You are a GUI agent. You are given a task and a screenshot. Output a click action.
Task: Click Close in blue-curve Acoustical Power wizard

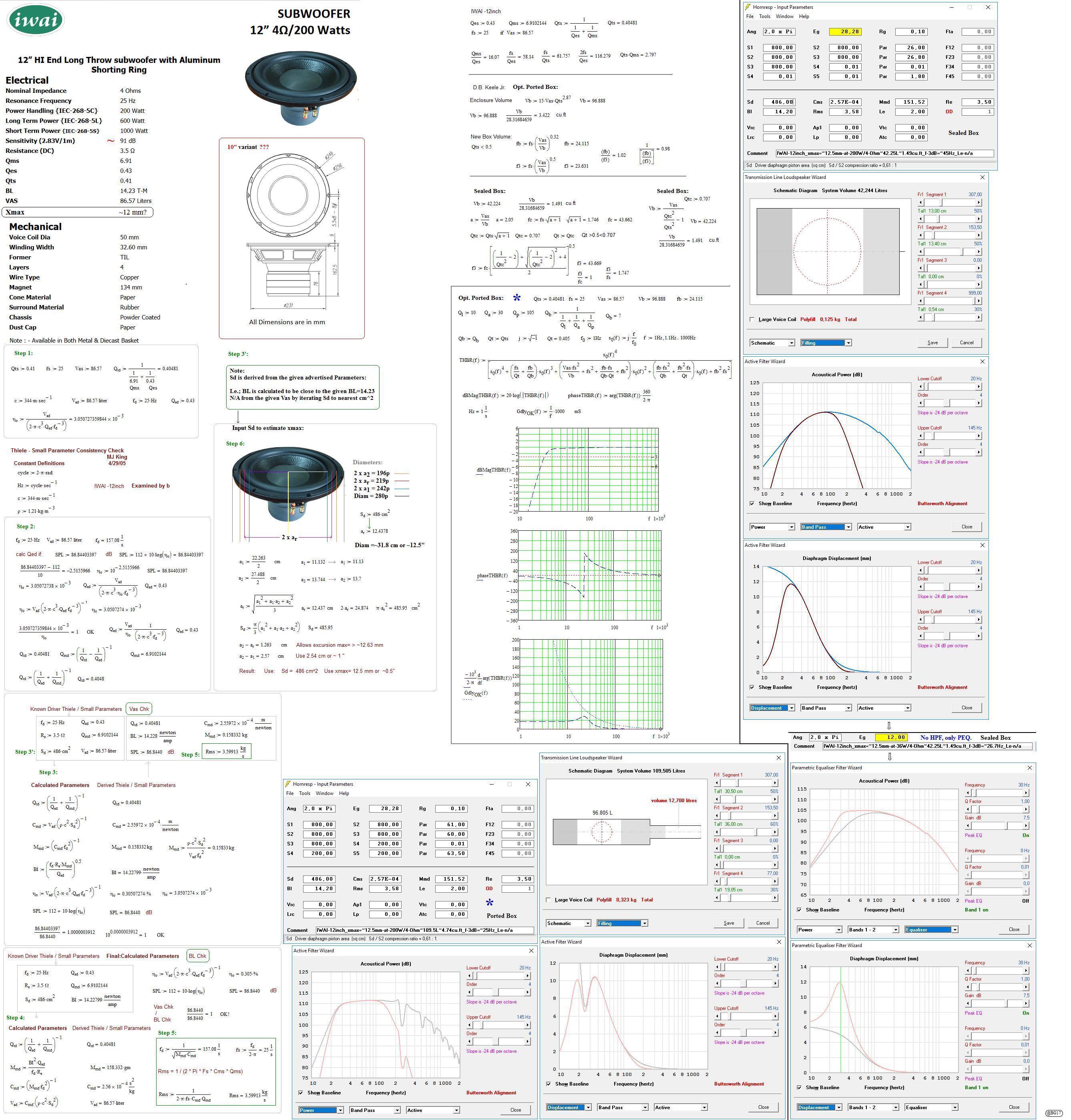[x=967, y=527]
